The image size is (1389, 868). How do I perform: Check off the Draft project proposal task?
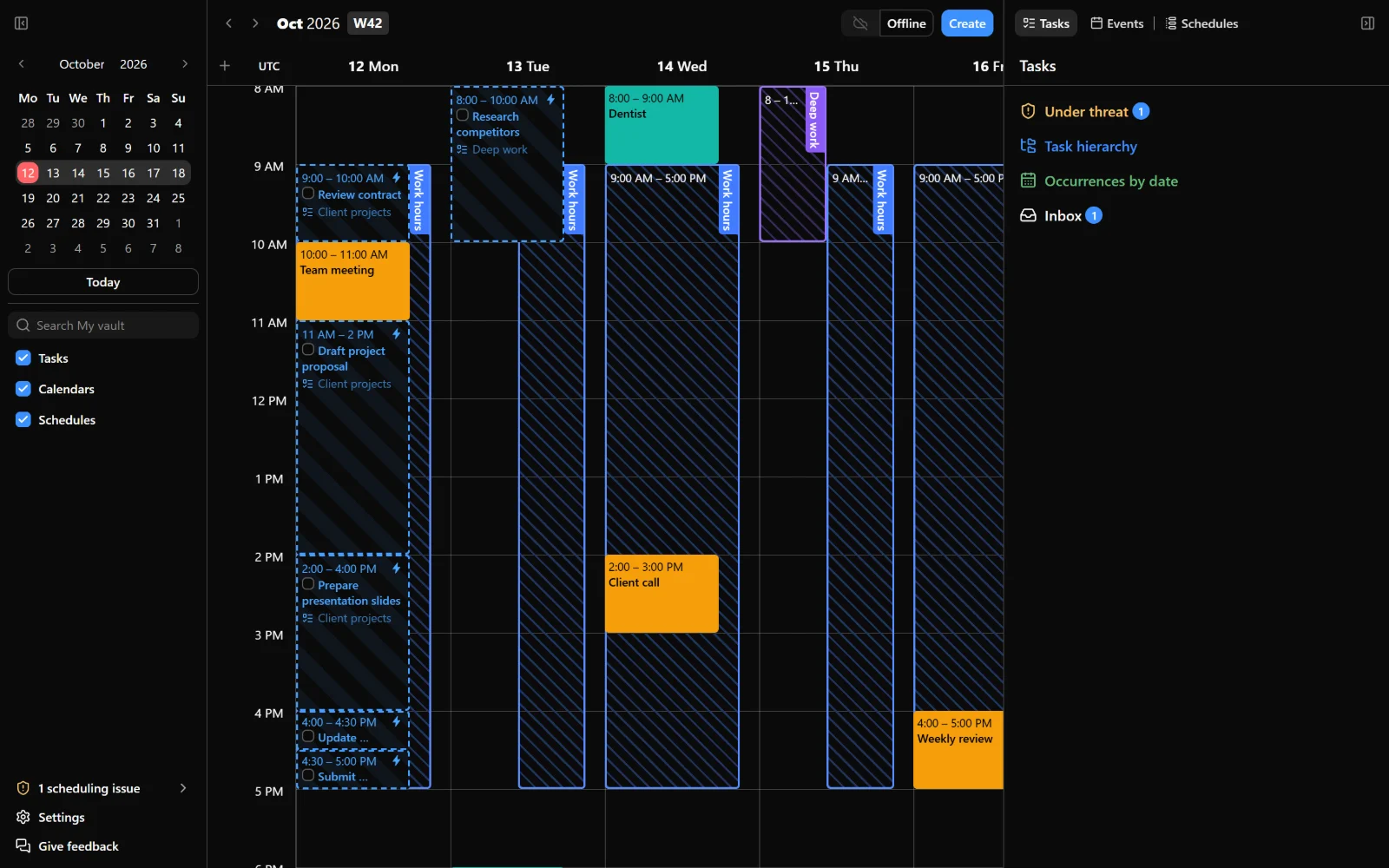click(x=308, y=350)
